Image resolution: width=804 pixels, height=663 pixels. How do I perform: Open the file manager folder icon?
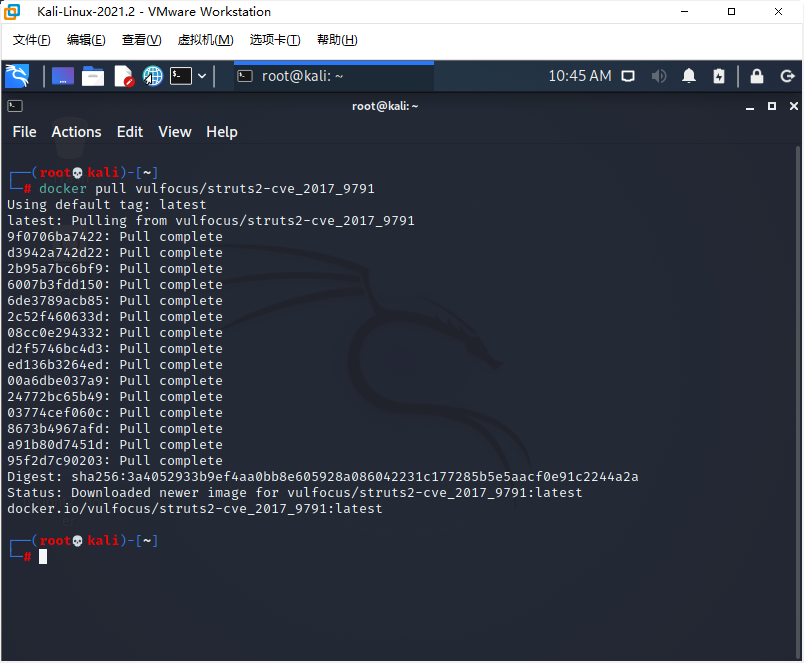93,76
